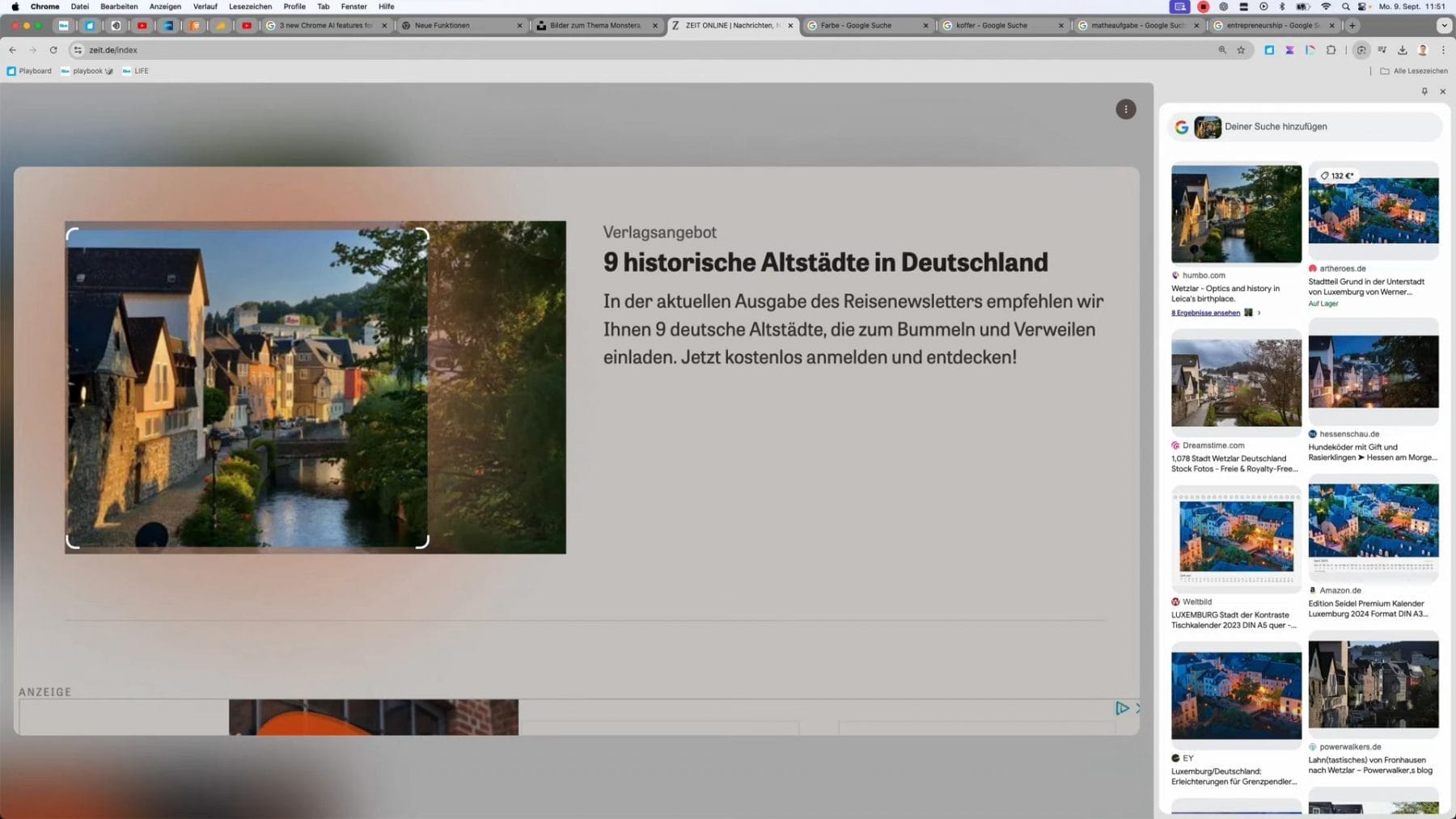Open the site information icon beside the URL
The height and width of the screenshot is (819, 1456).
[x=78, y=50]
